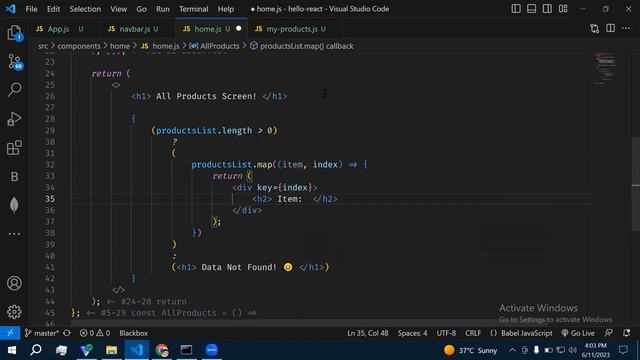Change CRLF end of line sequence
This screenshot has height=360, width=640.
(x=473, y=333)
